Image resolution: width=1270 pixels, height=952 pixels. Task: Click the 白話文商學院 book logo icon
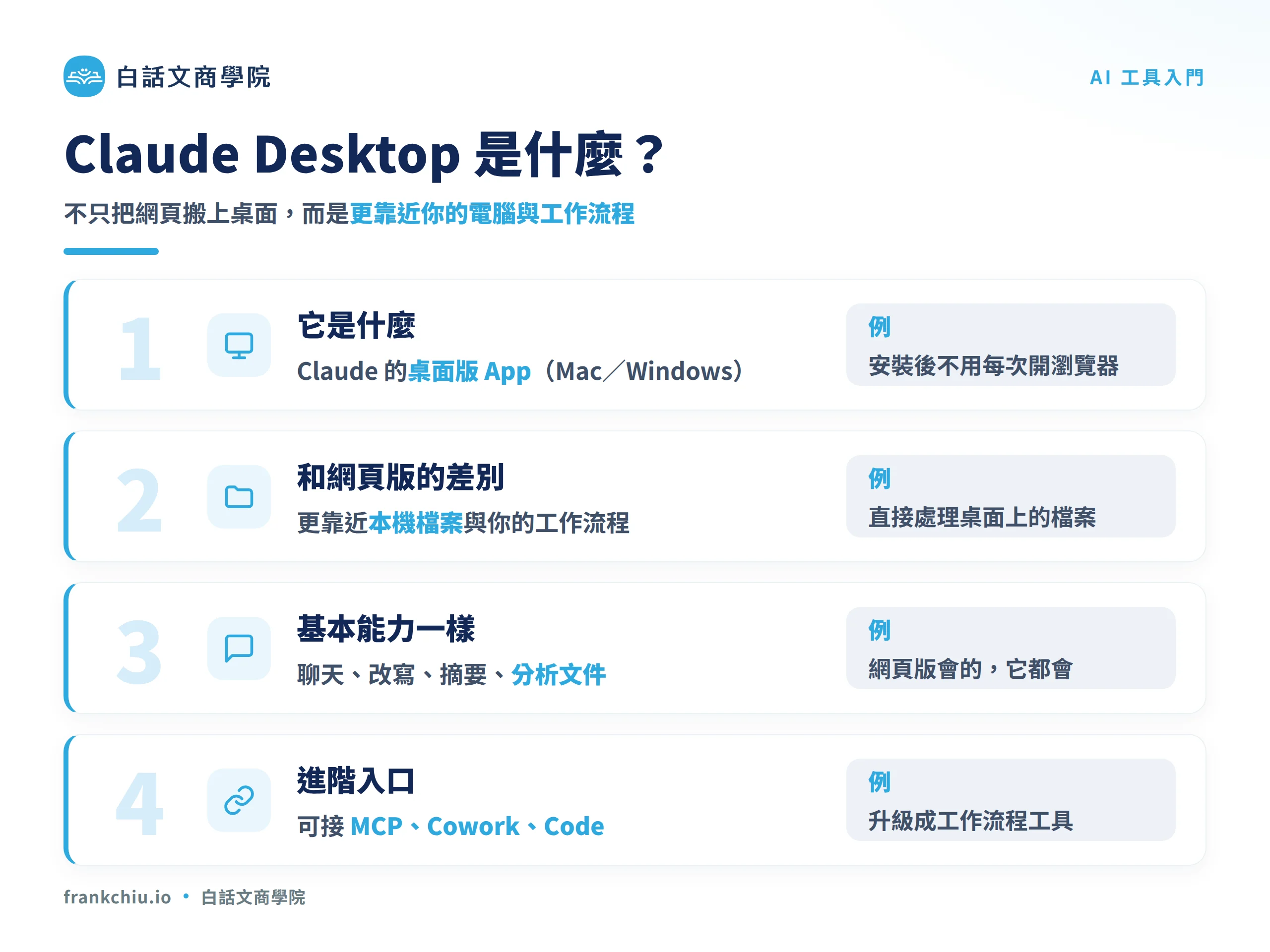click(84, 76)
